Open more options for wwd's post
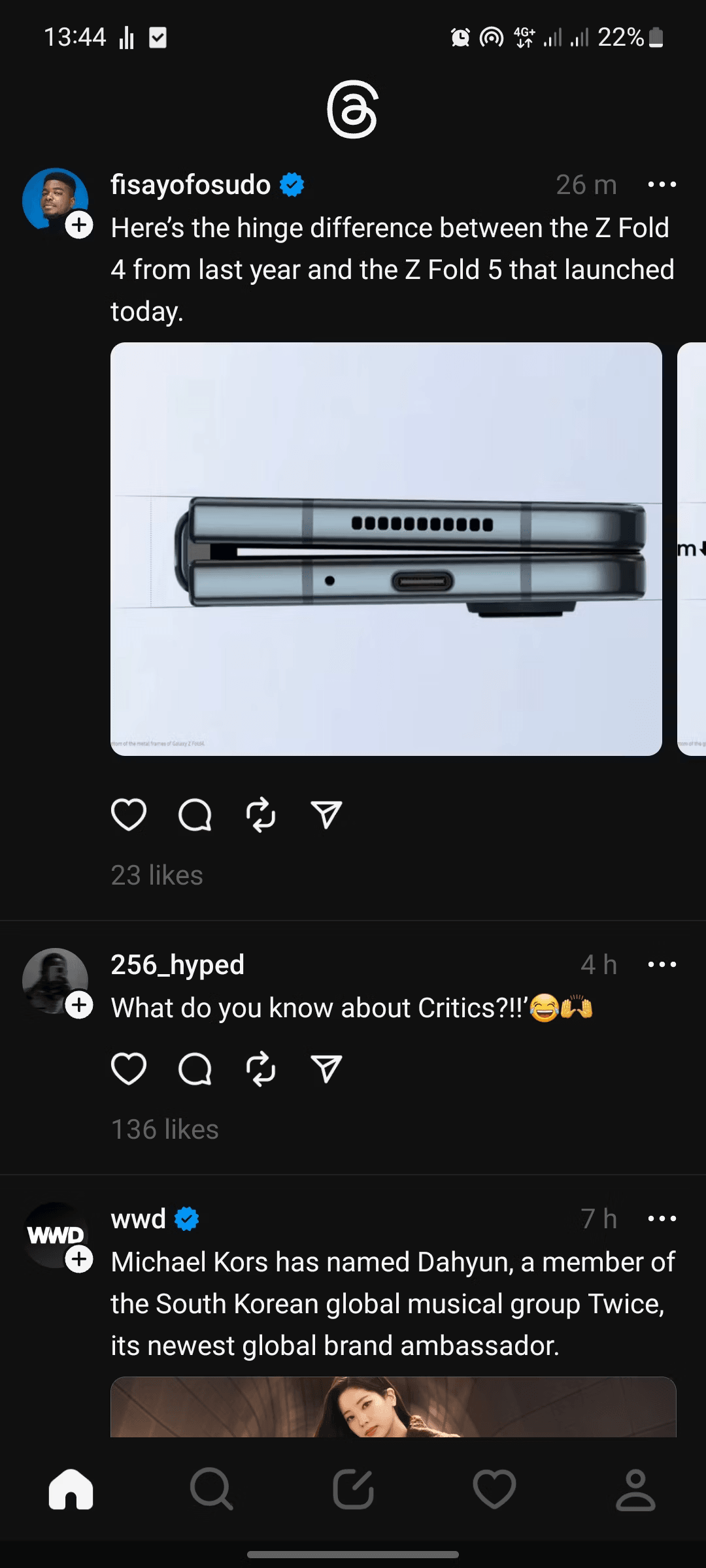The height and width of the screenshot is (1568, 706). [x=662, y=1218]
